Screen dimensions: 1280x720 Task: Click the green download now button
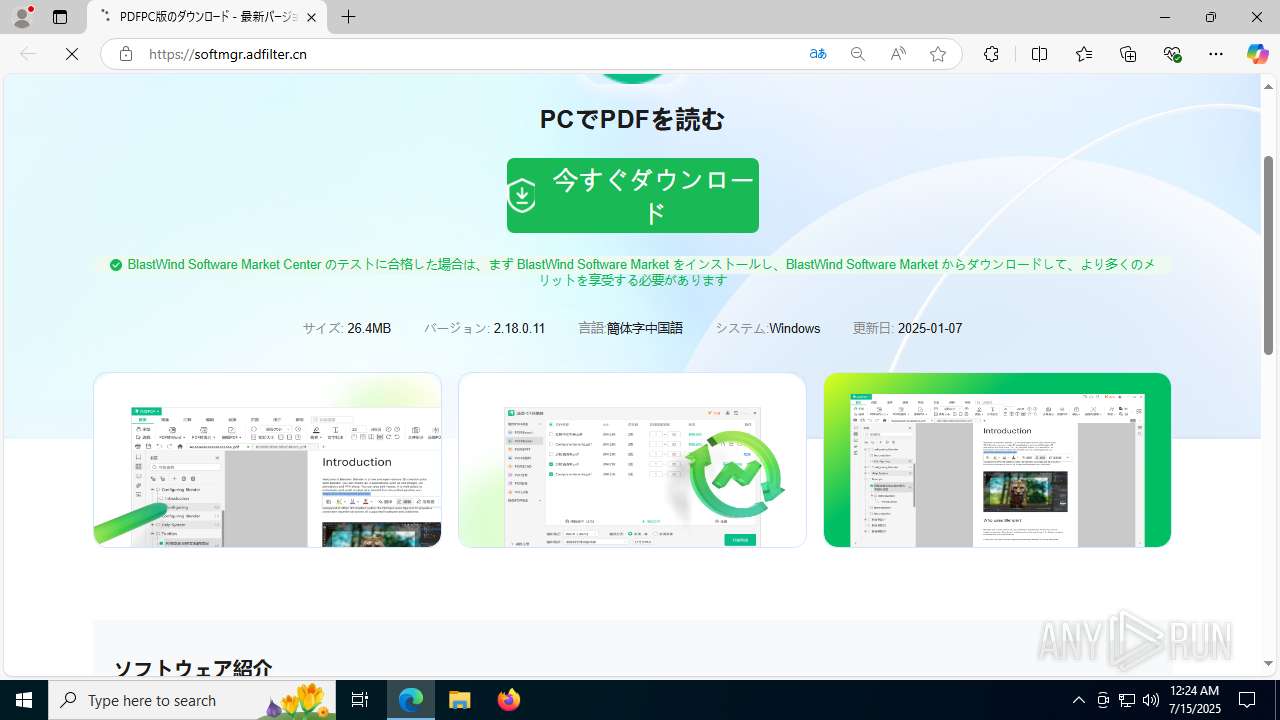point(632,195)
